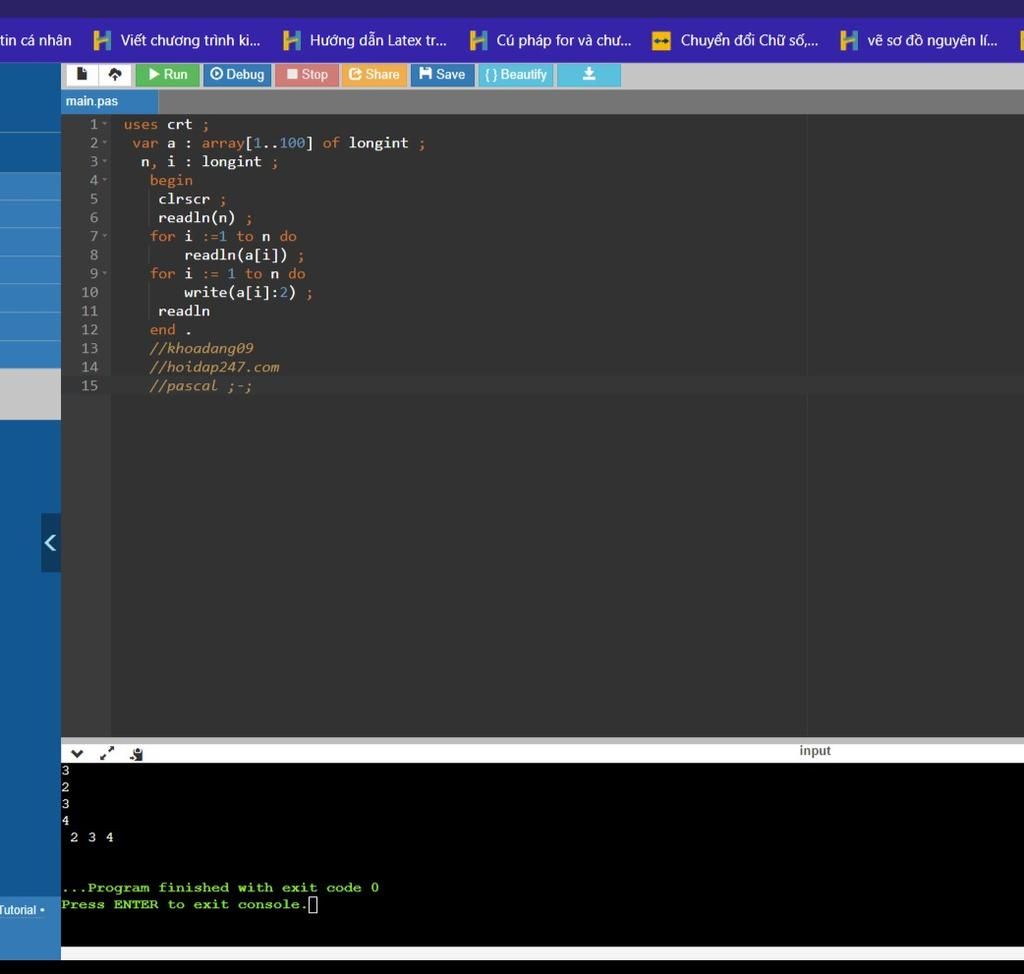The height and width of the screenshot is (974, 1024).
Task: Fold the for loop at line 9
Action: [x=104, y=273]
